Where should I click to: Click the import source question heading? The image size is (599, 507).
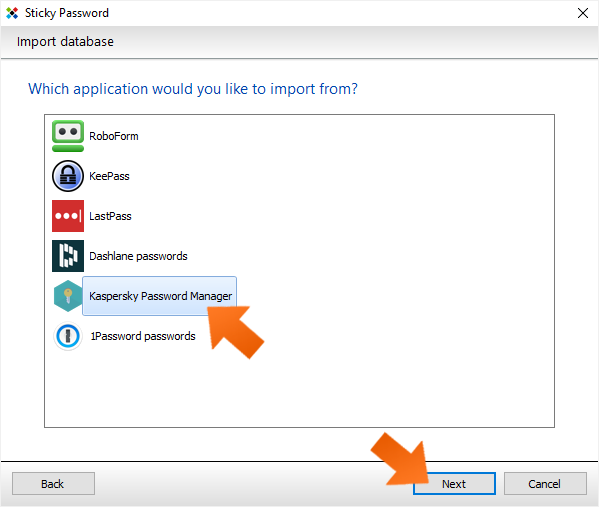[x=193, y=89]
